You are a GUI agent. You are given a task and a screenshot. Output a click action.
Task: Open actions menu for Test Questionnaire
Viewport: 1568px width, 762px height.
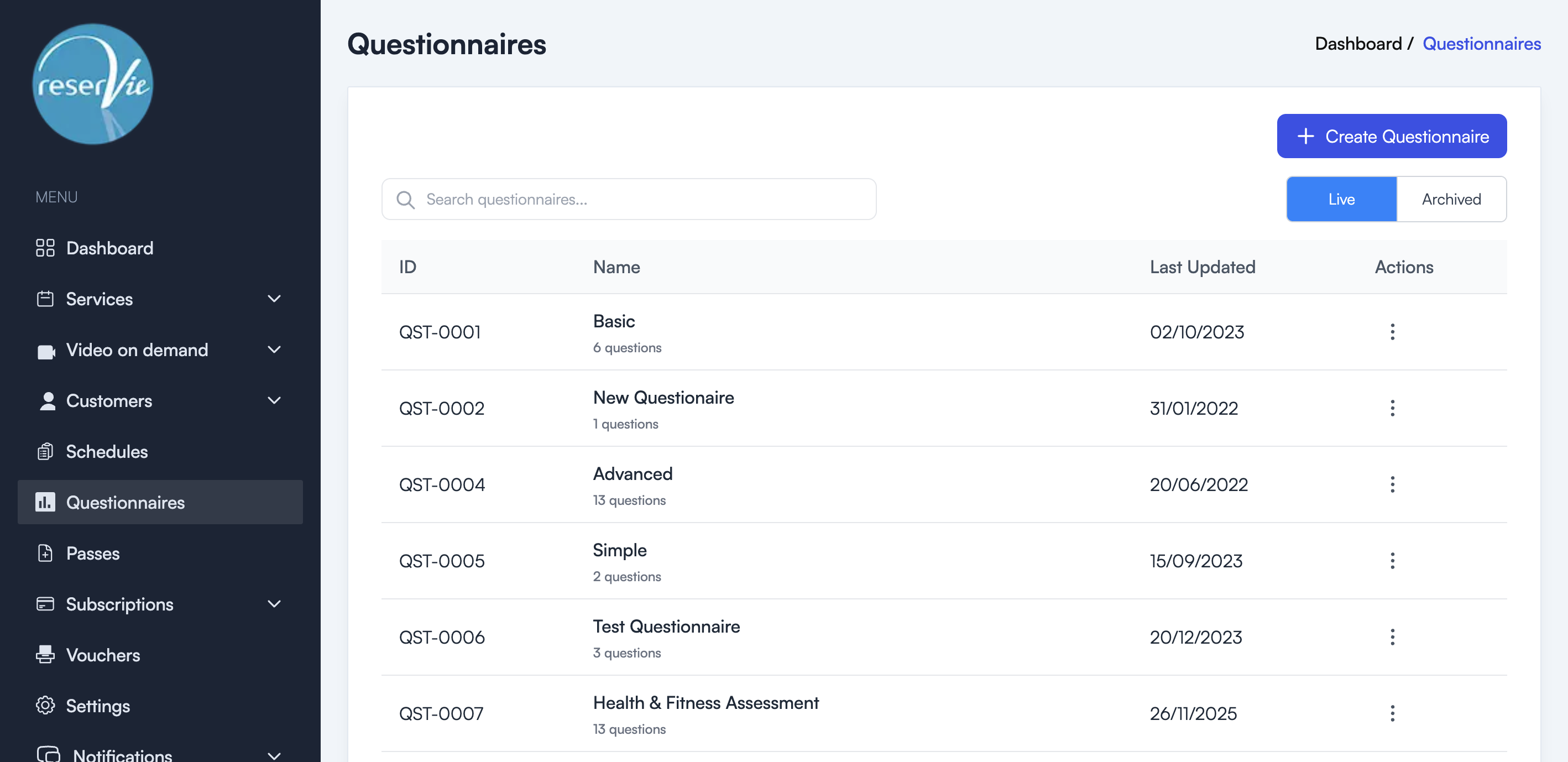(1392, 637)
